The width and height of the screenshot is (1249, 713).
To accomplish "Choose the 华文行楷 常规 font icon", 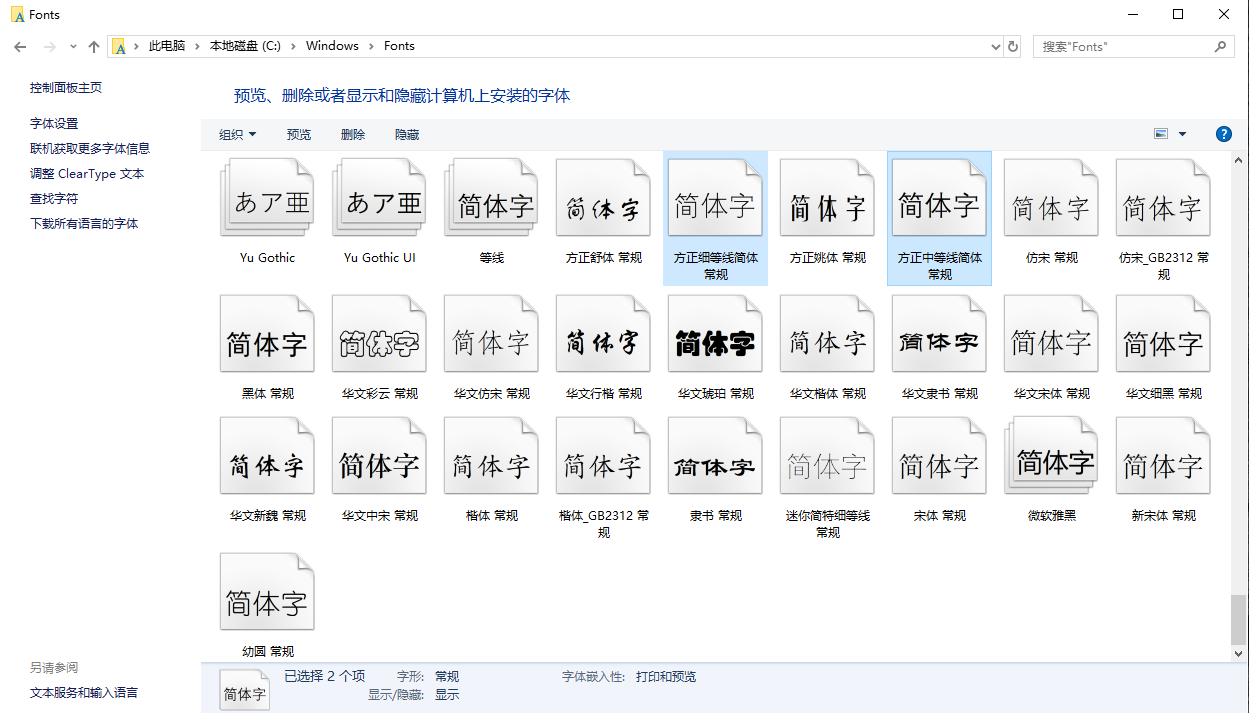I will coord(603,334).
